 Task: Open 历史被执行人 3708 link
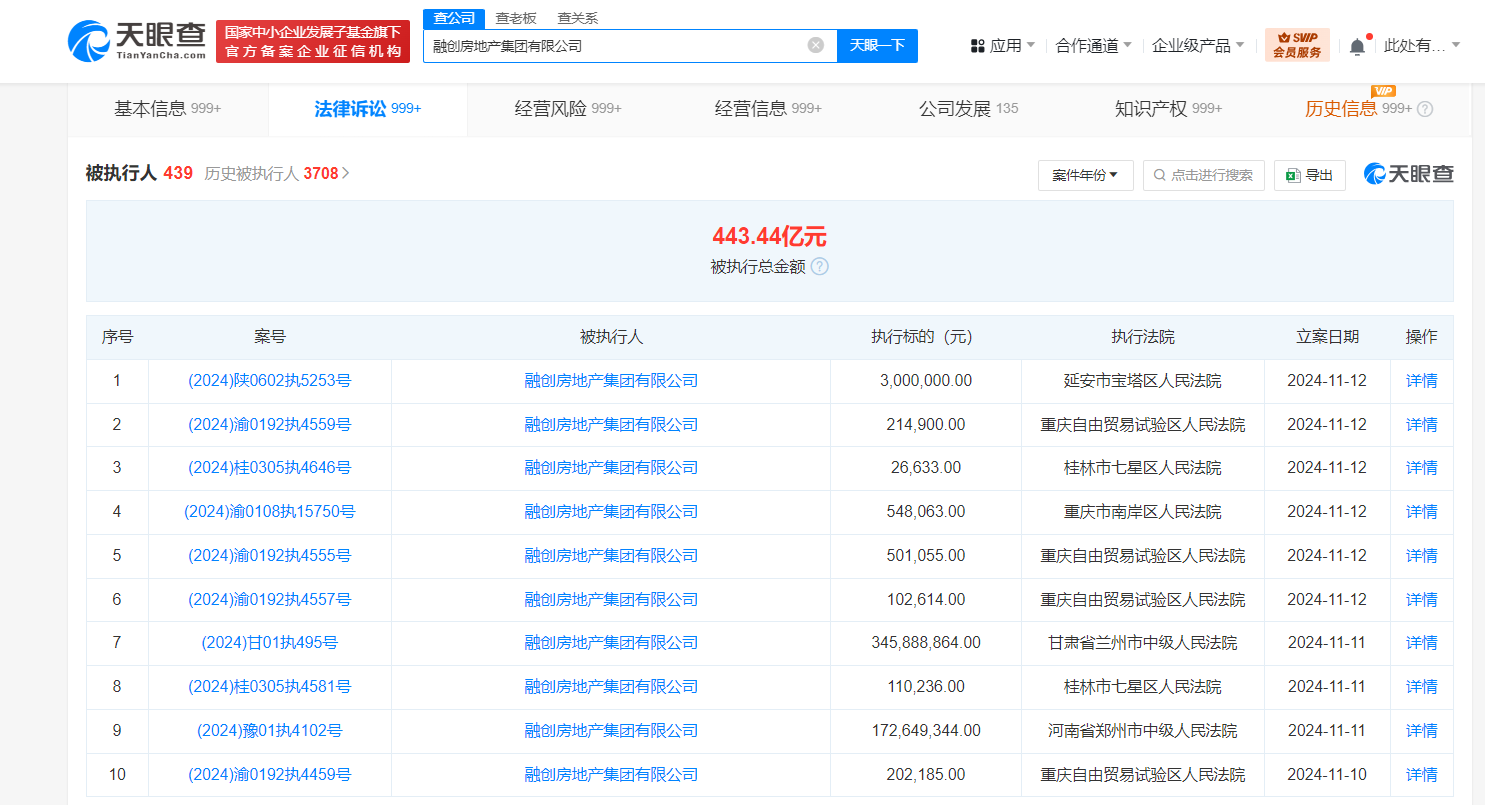pyautogui.click(x=277, y=173)
